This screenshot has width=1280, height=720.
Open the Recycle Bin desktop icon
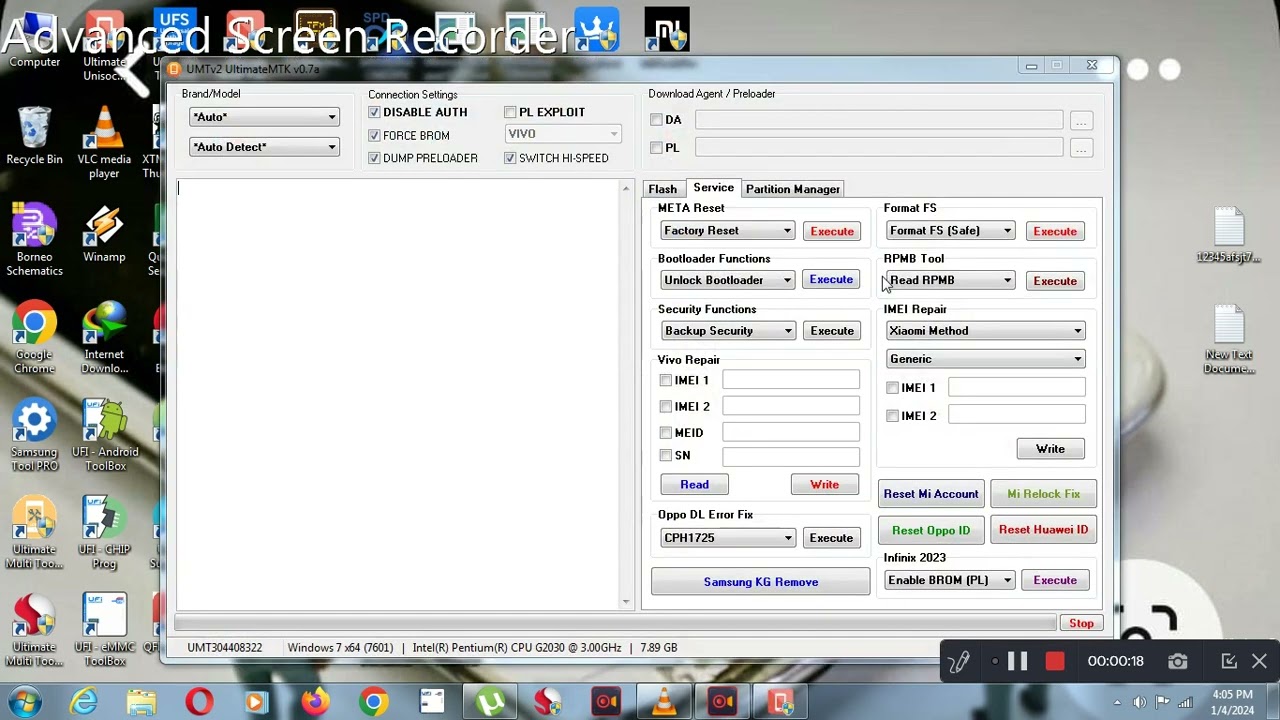coord(34,136)
